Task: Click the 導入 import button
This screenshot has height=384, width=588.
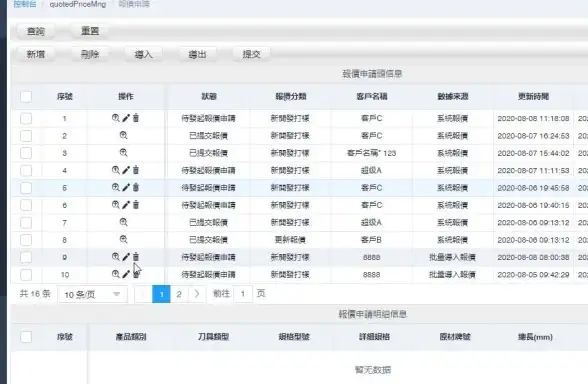Action: click(144, 54)
